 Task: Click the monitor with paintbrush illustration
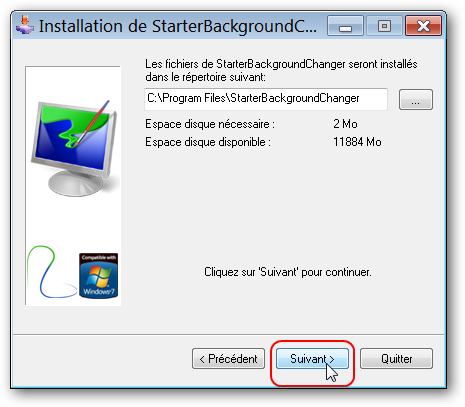pyautogui.click(x=74, y=147)
